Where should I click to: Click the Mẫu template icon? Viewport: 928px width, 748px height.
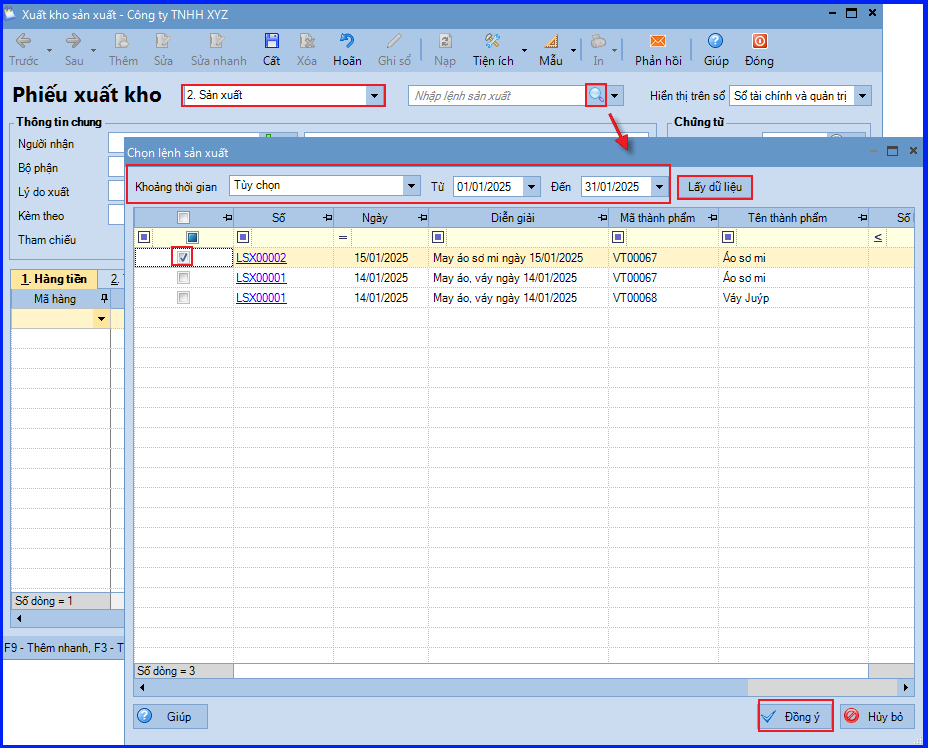[551, 41]
